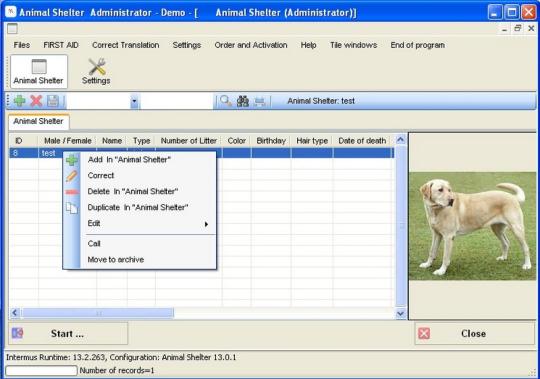The image size is (540, 379).
Task: Click the Start ... button
Action: tap(68, 333)
